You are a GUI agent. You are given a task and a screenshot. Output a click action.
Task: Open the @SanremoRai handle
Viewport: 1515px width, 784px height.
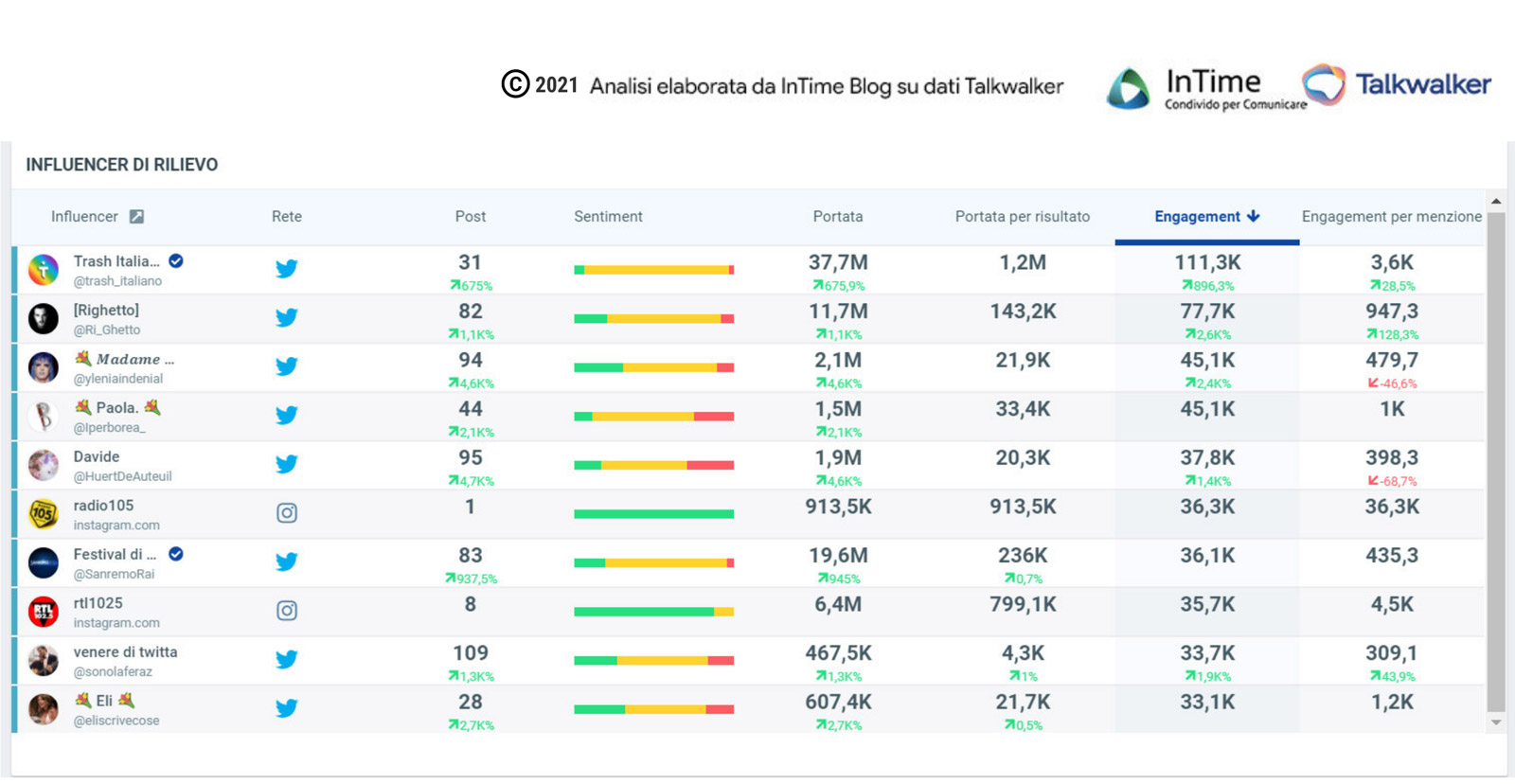tap(114, 575)
